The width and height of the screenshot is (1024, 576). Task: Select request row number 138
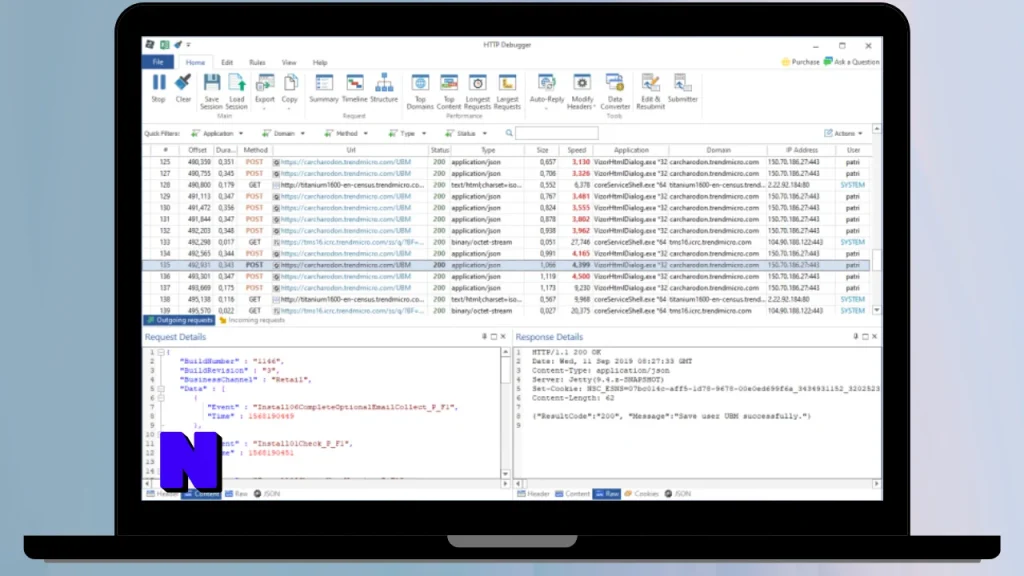pyautogui.click(x=506, y=299)
